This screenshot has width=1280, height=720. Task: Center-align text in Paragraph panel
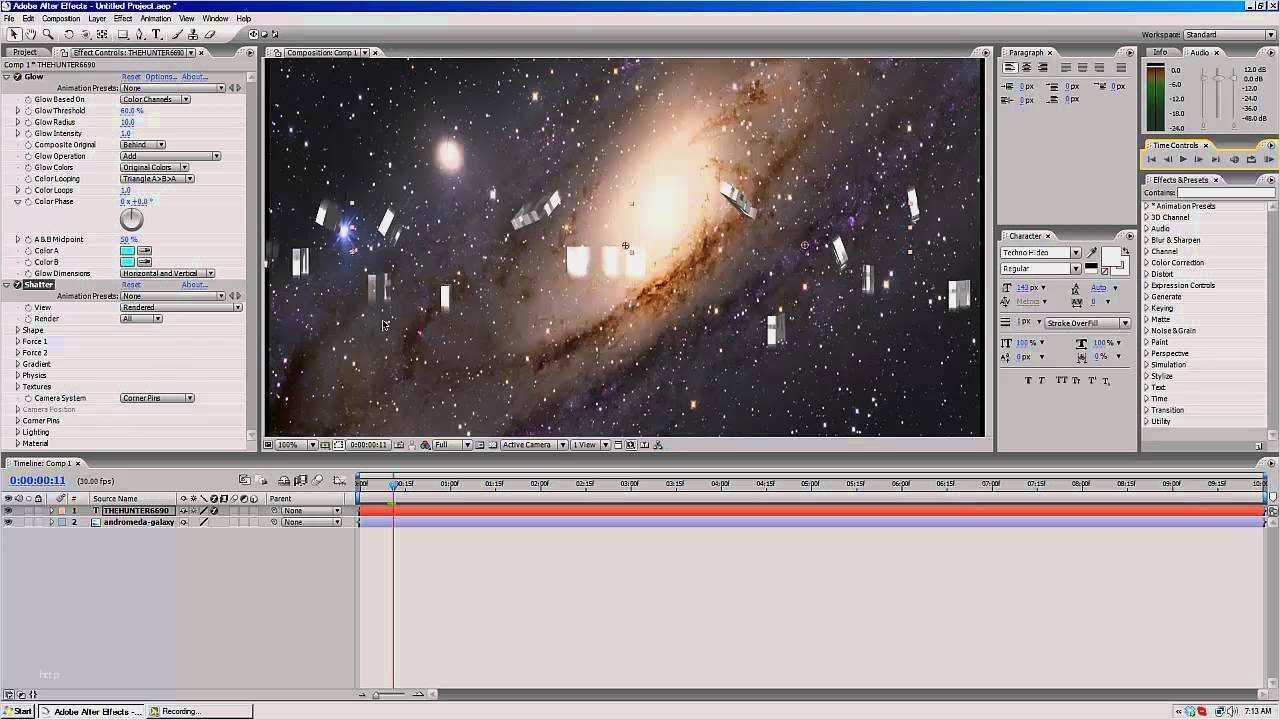1026,68
